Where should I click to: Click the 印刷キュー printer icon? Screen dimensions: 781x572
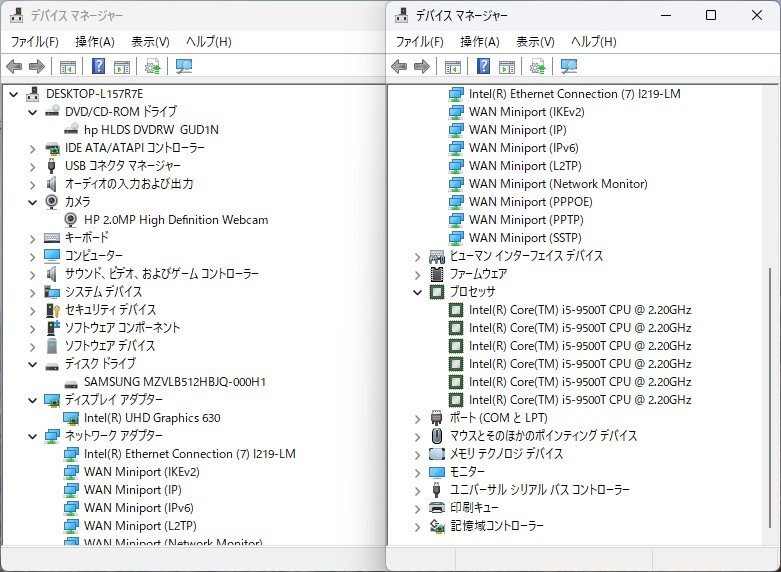pyautogui.click(x=437, y=508)
